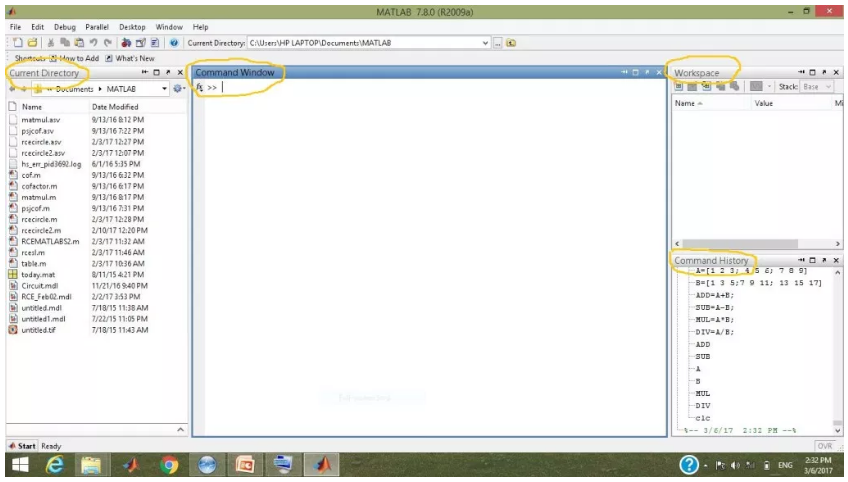848x482 pixels.
Task: Select file rcecircle2.asv
Action: 43,153
